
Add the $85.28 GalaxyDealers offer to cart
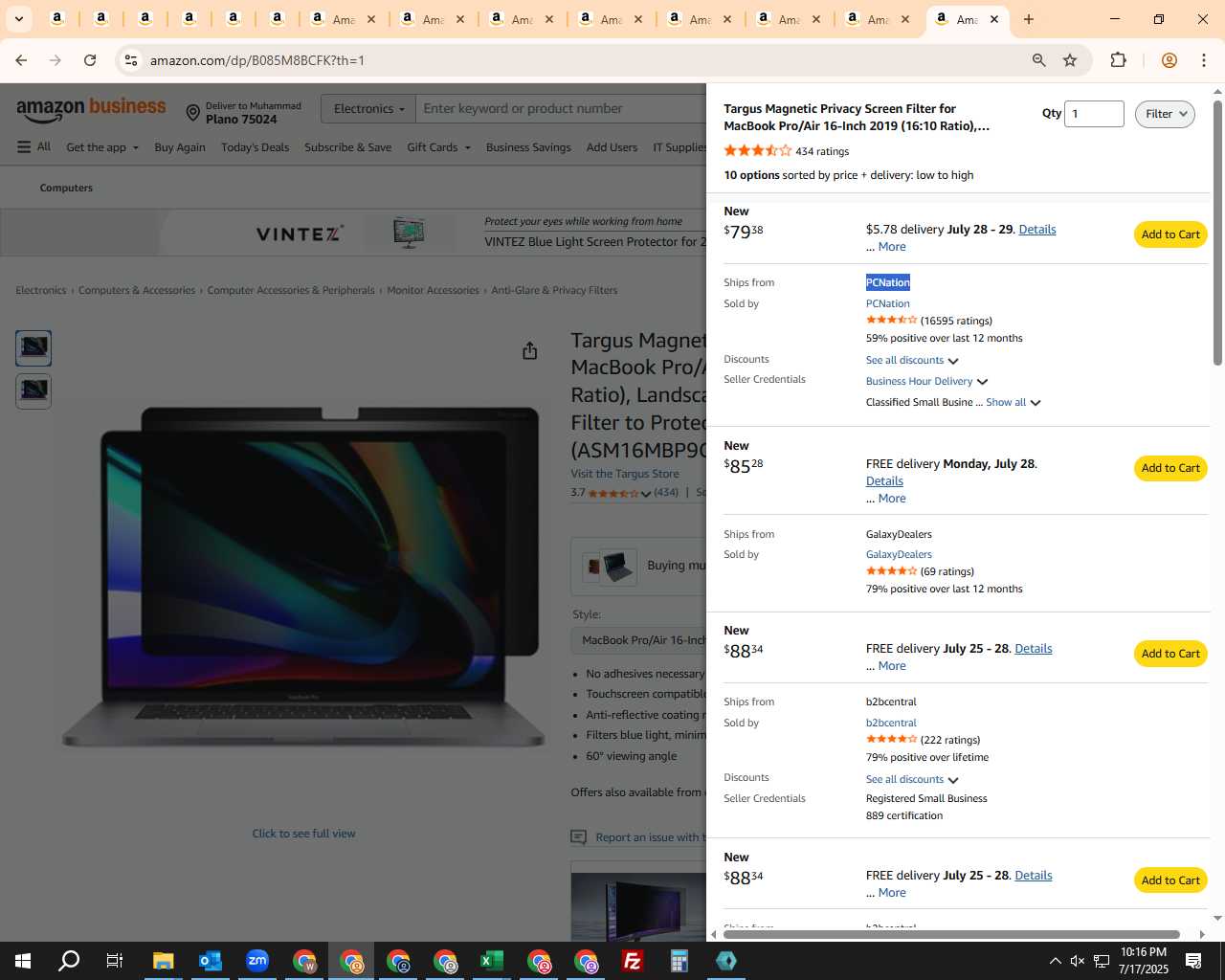coord(1170,468)
